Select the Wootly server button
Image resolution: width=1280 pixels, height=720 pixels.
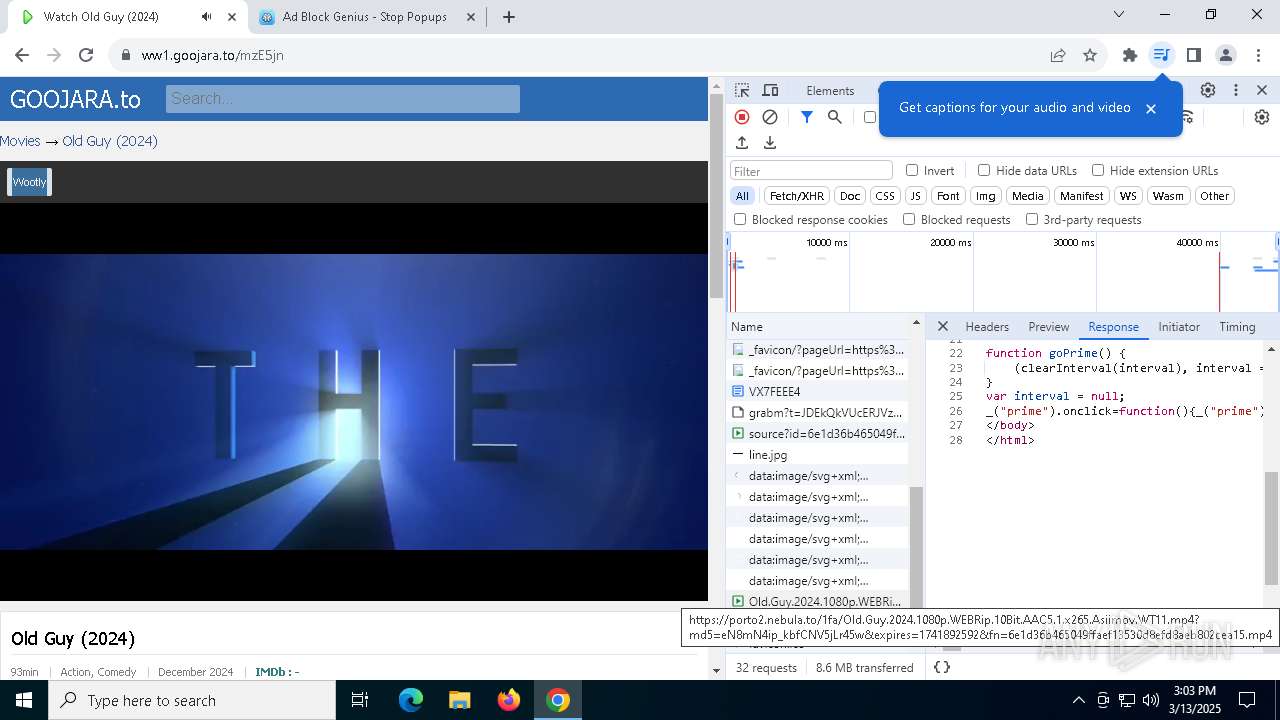click(29, 182)
